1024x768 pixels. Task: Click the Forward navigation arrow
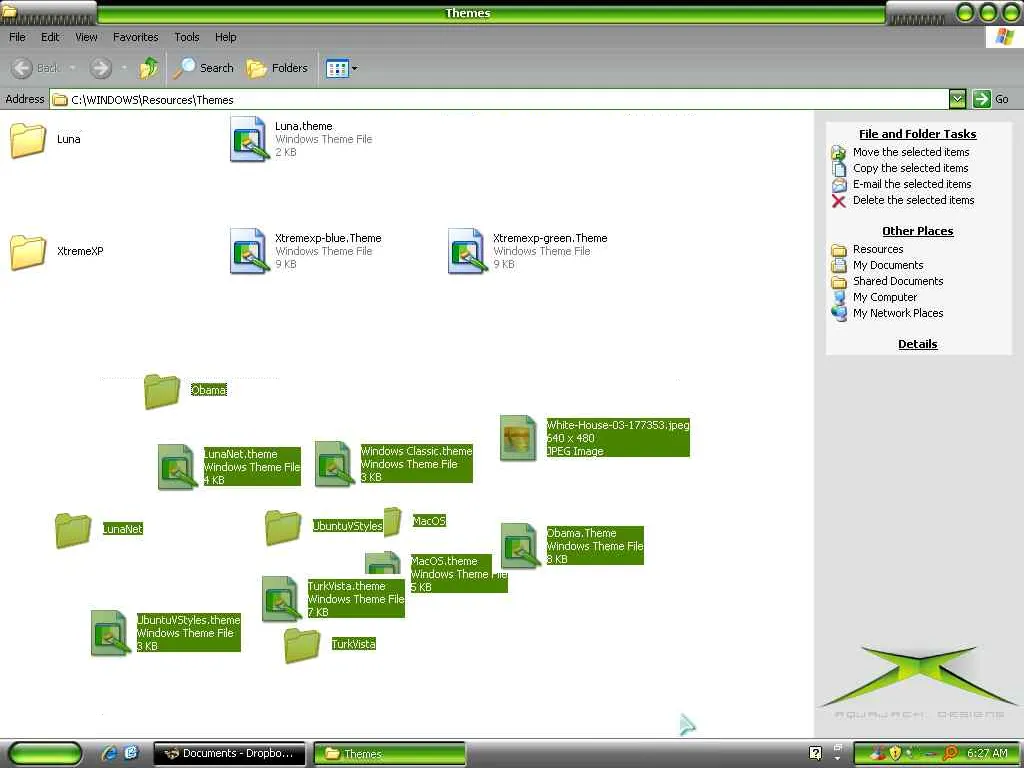click(x=101, y=68)
